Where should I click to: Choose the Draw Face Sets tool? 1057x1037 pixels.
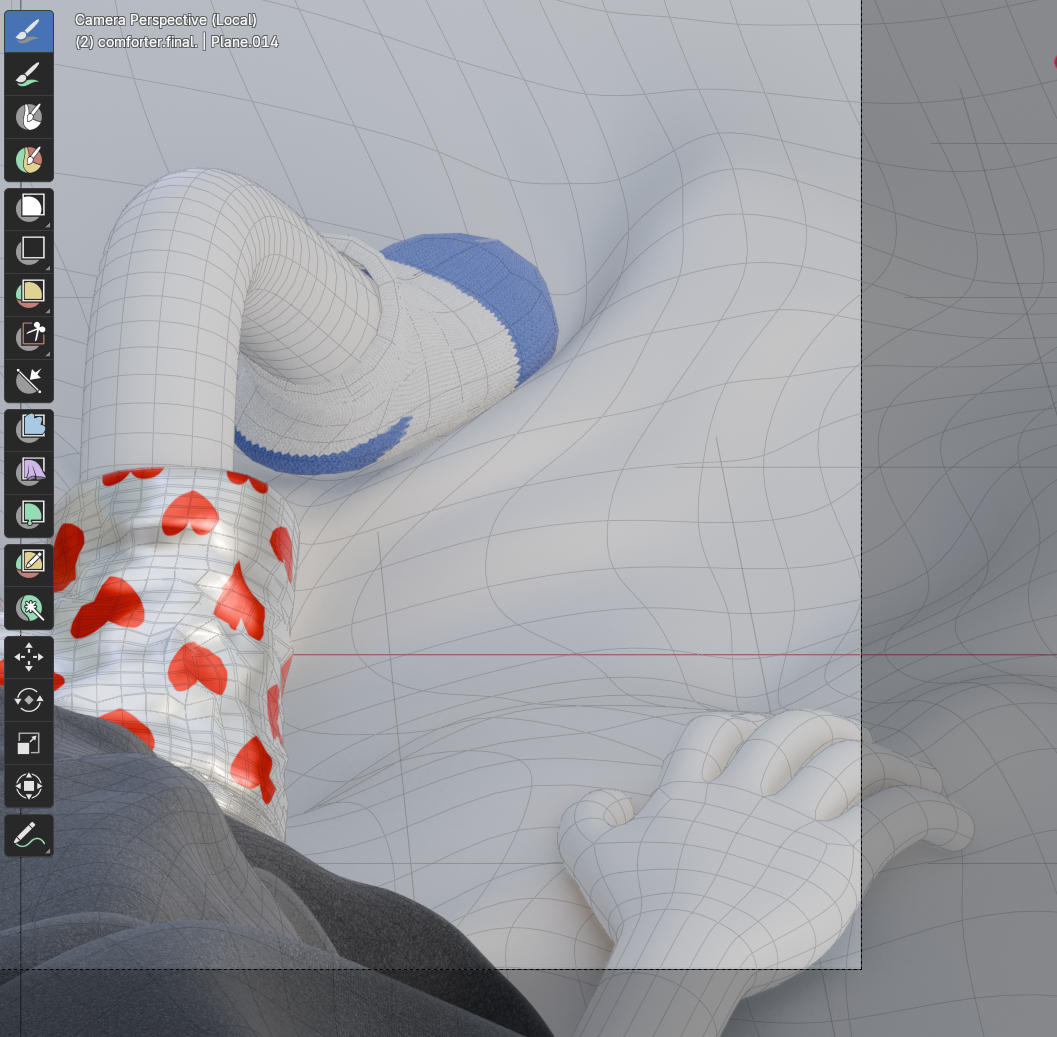pyautogui.click(x=29, y=159)
